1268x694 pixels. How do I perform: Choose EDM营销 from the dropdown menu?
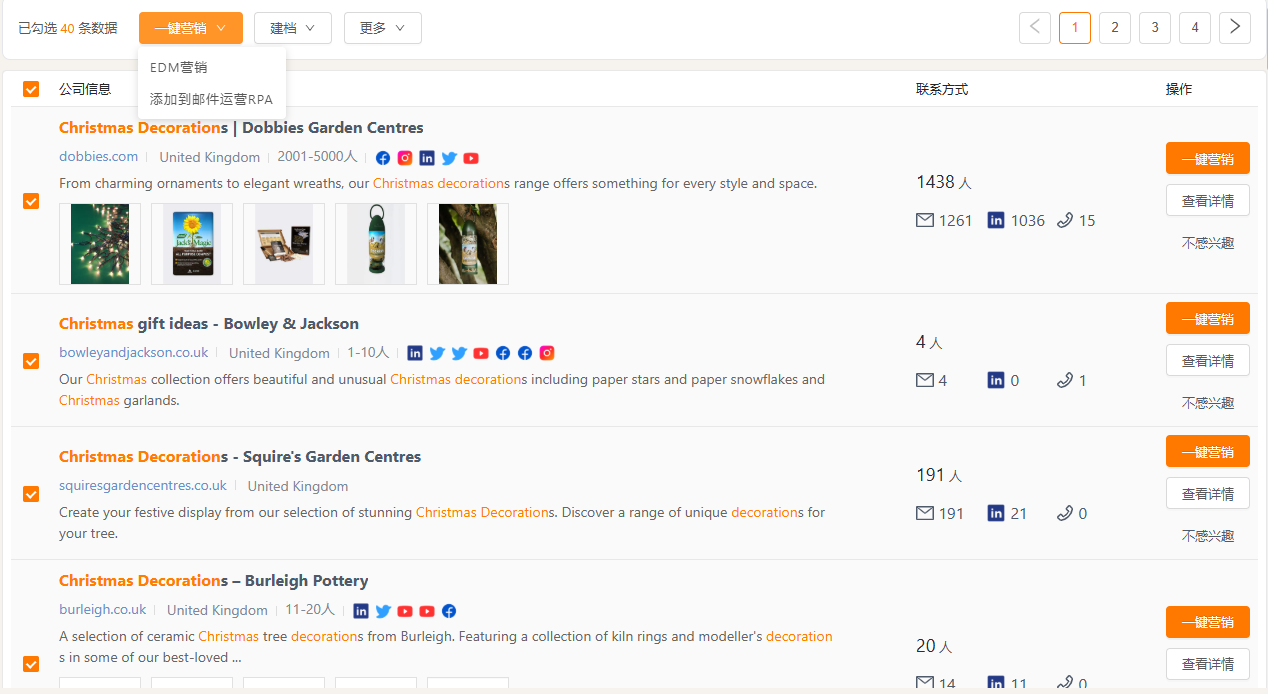pyautogui.click(x=212, y=67)
